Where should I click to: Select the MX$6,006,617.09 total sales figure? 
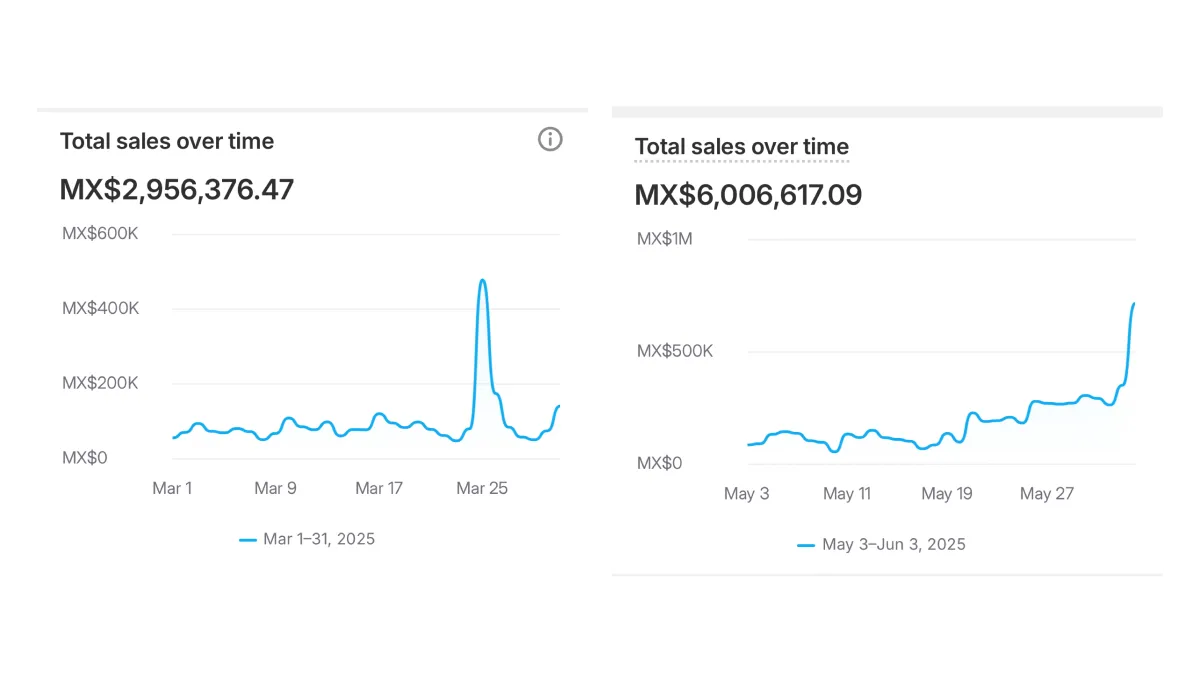pos(748,194)
